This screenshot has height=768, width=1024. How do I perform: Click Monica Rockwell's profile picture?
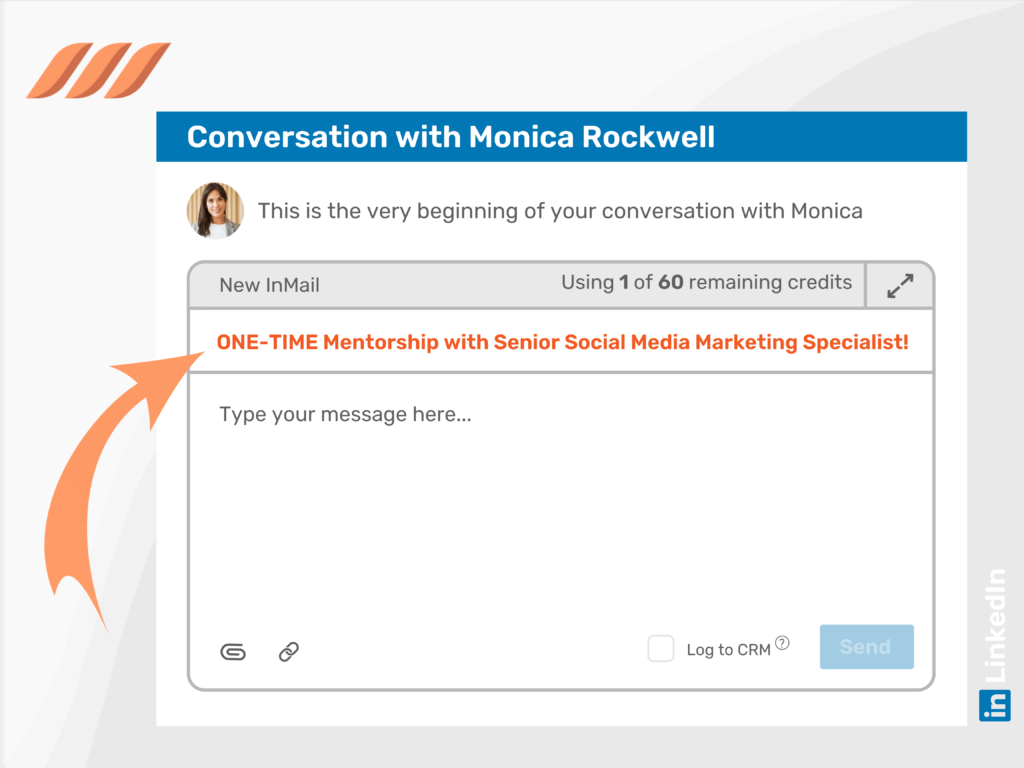click(216, 211)
